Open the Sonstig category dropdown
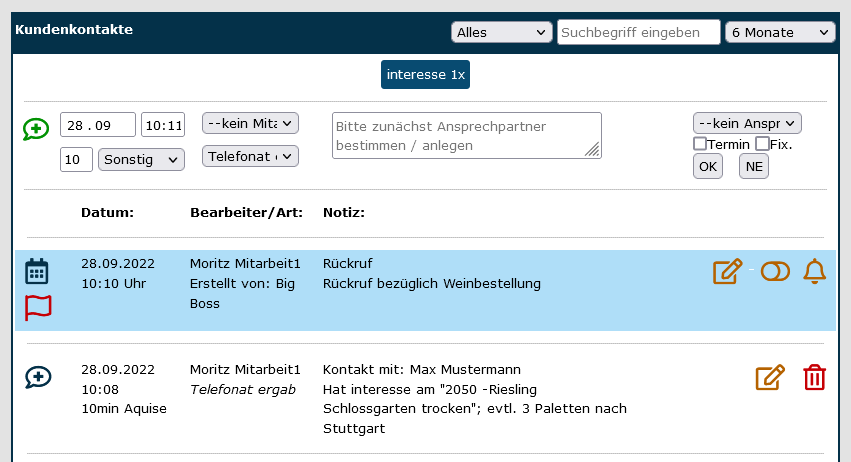Viewport: 851px width, 462px height. coord(141,159)
